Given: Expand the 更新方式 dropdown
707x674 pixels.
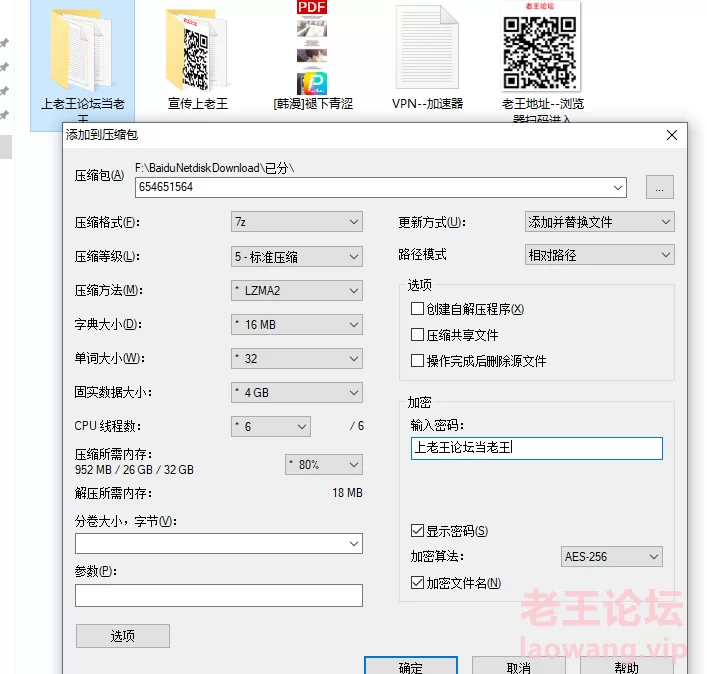Looking at the screenshot, I should click(600, 222).
